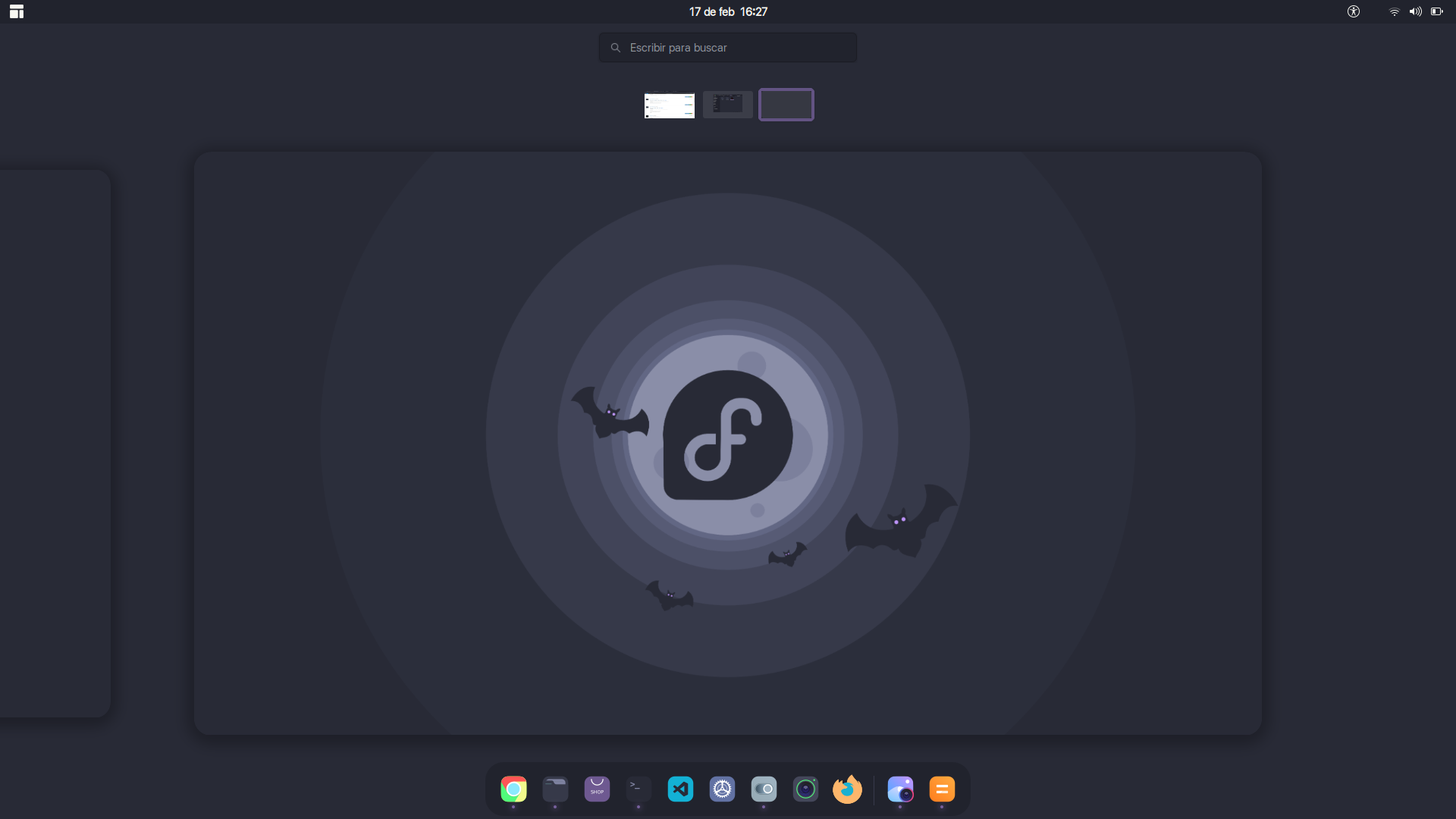This screenshot has height=819, width=1456.
Task: Open GNOME Tweaks toggle-switch icon
Action: coord(764,789)
